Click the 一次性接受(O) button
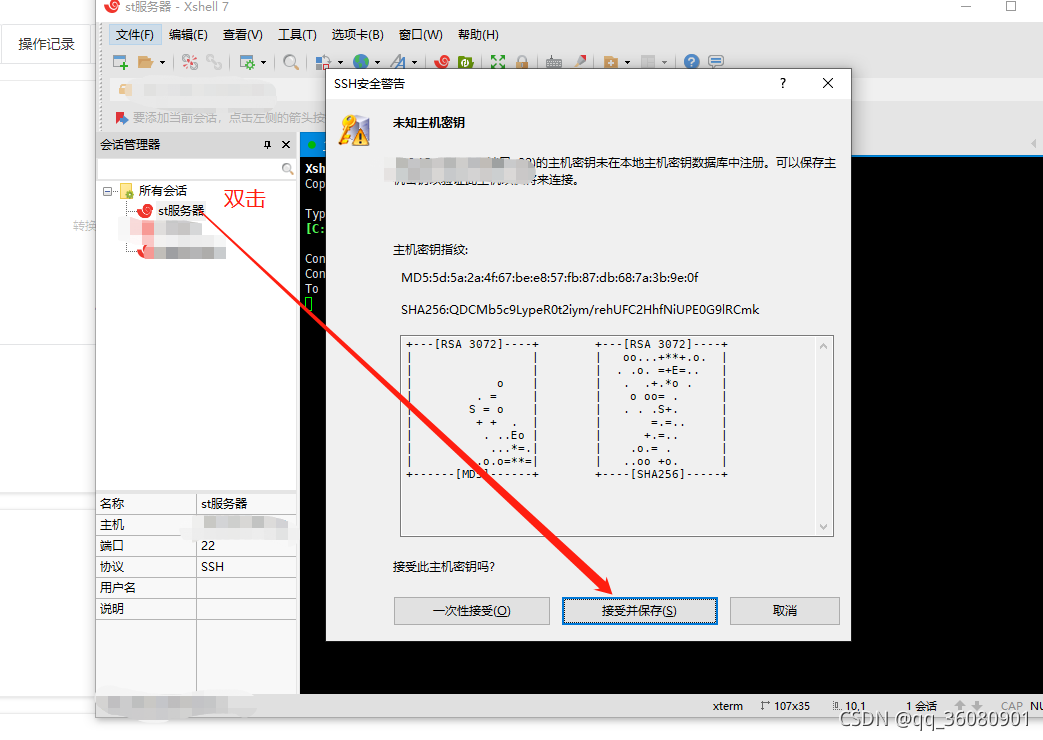 click(472, 611)
